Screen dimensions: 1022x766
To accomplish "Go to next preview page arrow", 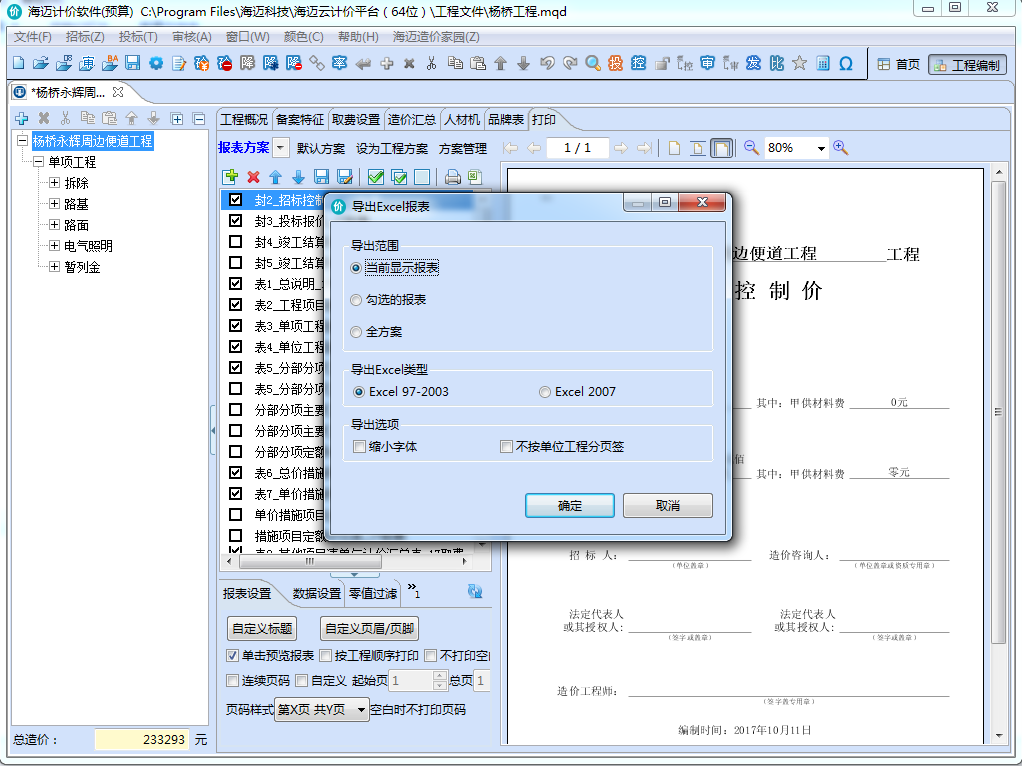I will (620, 148).
